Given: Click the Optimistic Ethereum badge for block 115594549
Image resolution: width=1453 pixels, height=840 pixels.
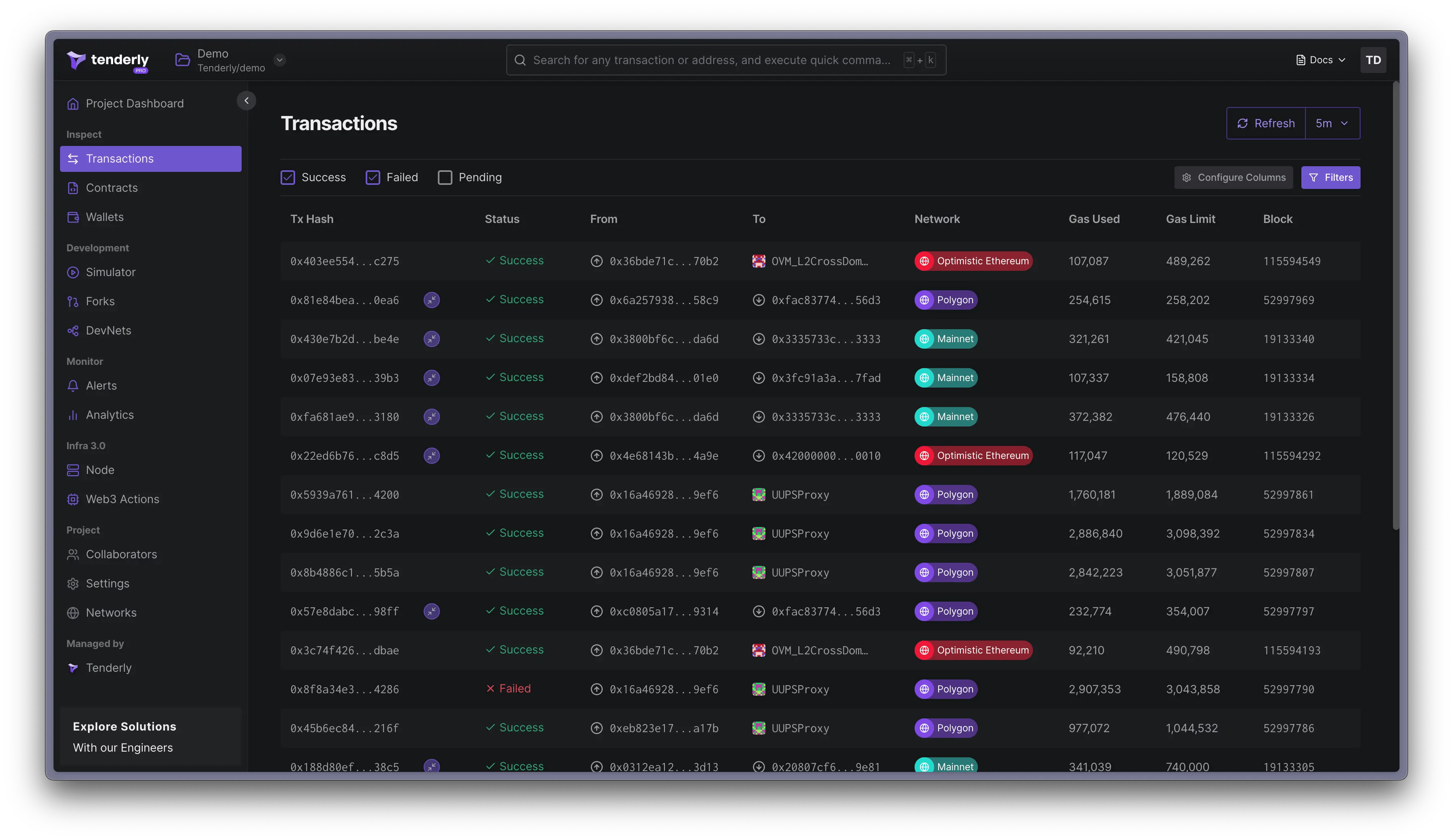Looking at the screenshot, I should [x=973, y=261].
